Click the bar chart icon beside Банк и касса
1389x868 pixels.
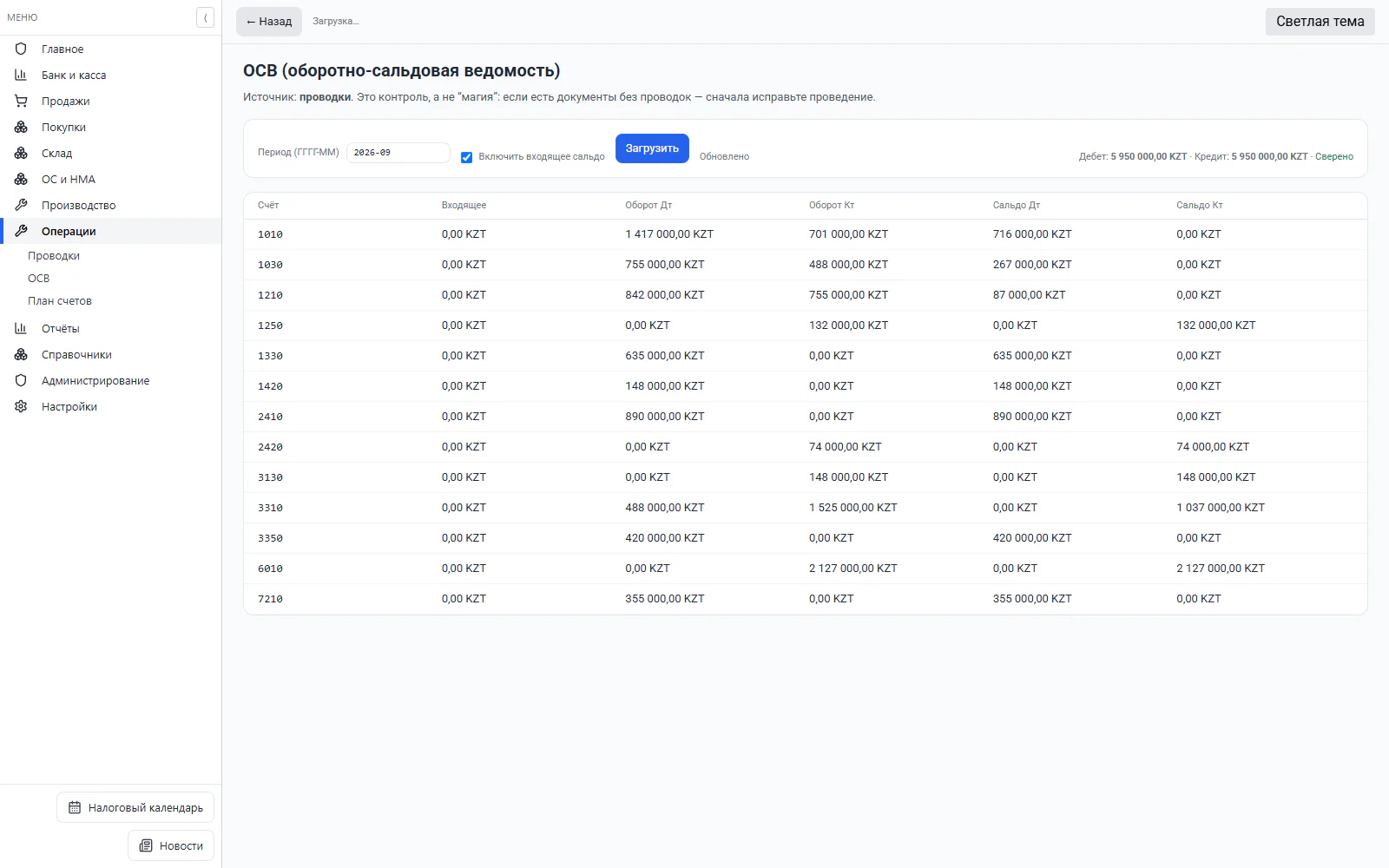(21, 75)
